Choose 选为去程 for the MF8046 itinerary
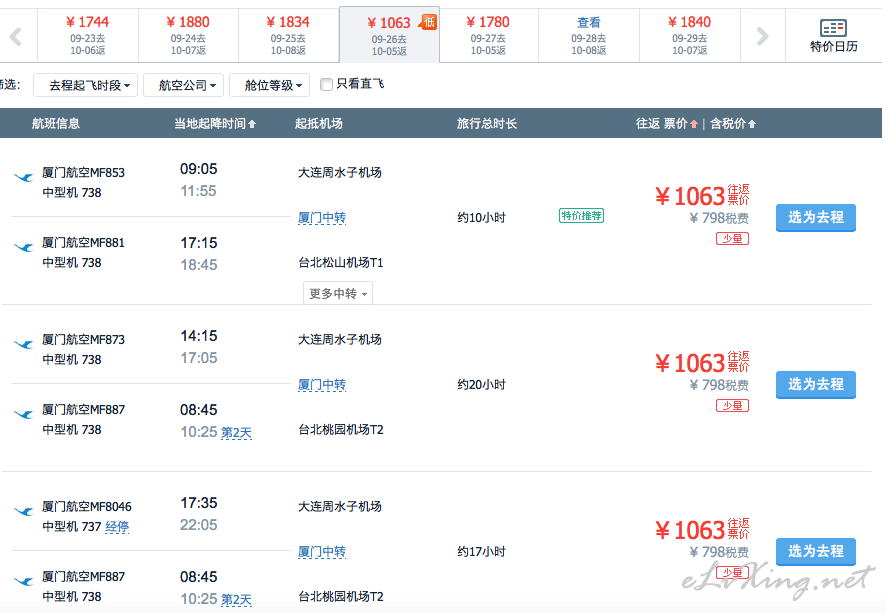The width and height of the screenshot is (886, 613). point(815,551)
